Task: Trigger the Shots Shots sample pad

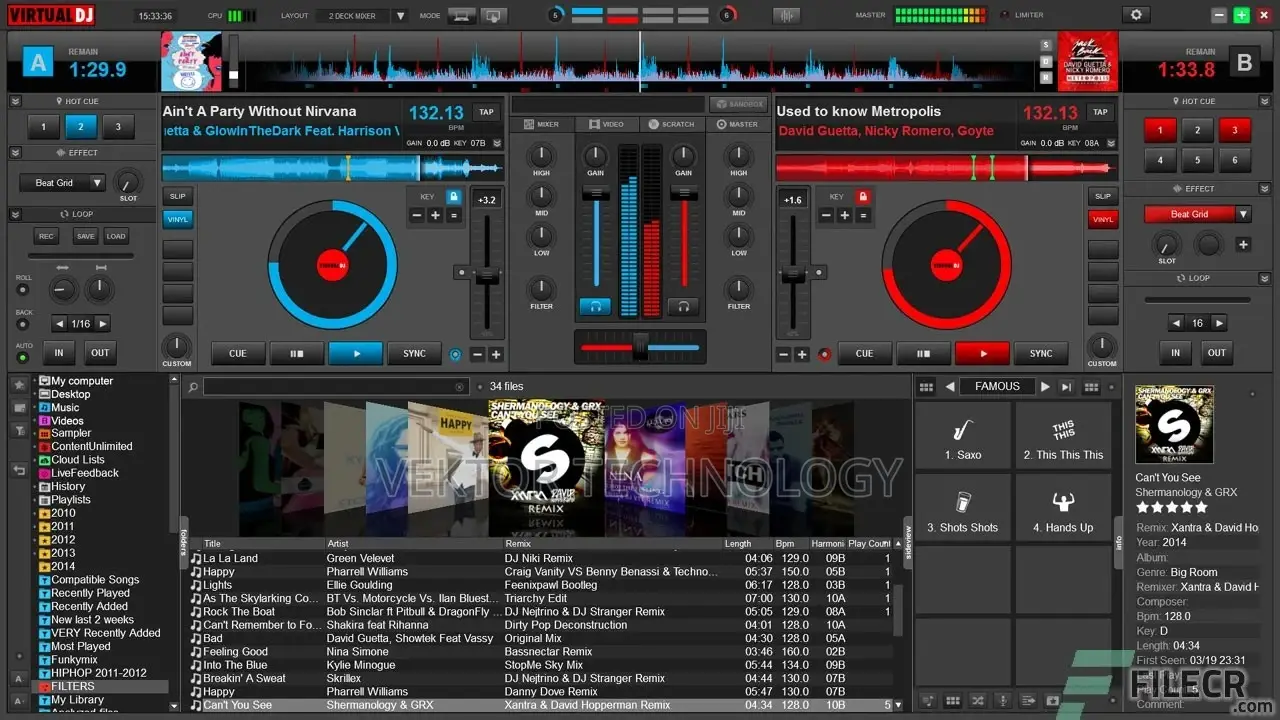Action: [963, 510]
